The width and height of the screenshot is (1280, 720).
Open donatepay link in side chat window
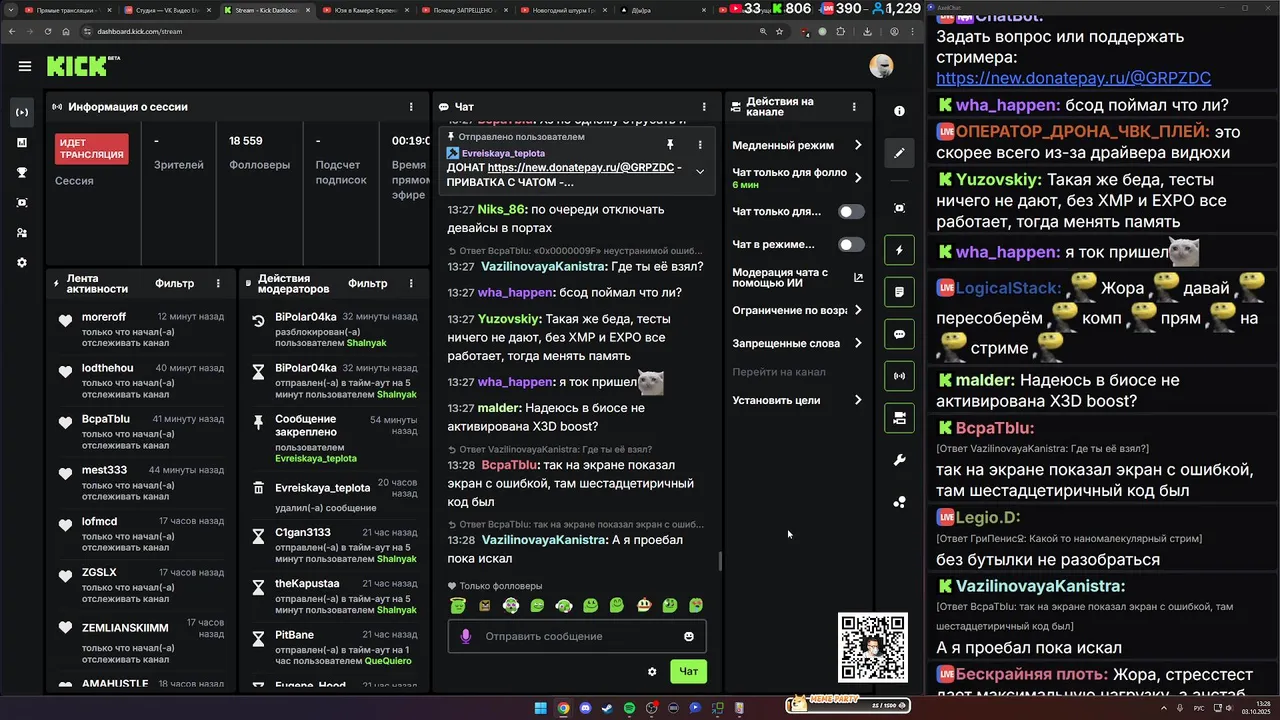pyautogui.click(x=1073, y=78)
